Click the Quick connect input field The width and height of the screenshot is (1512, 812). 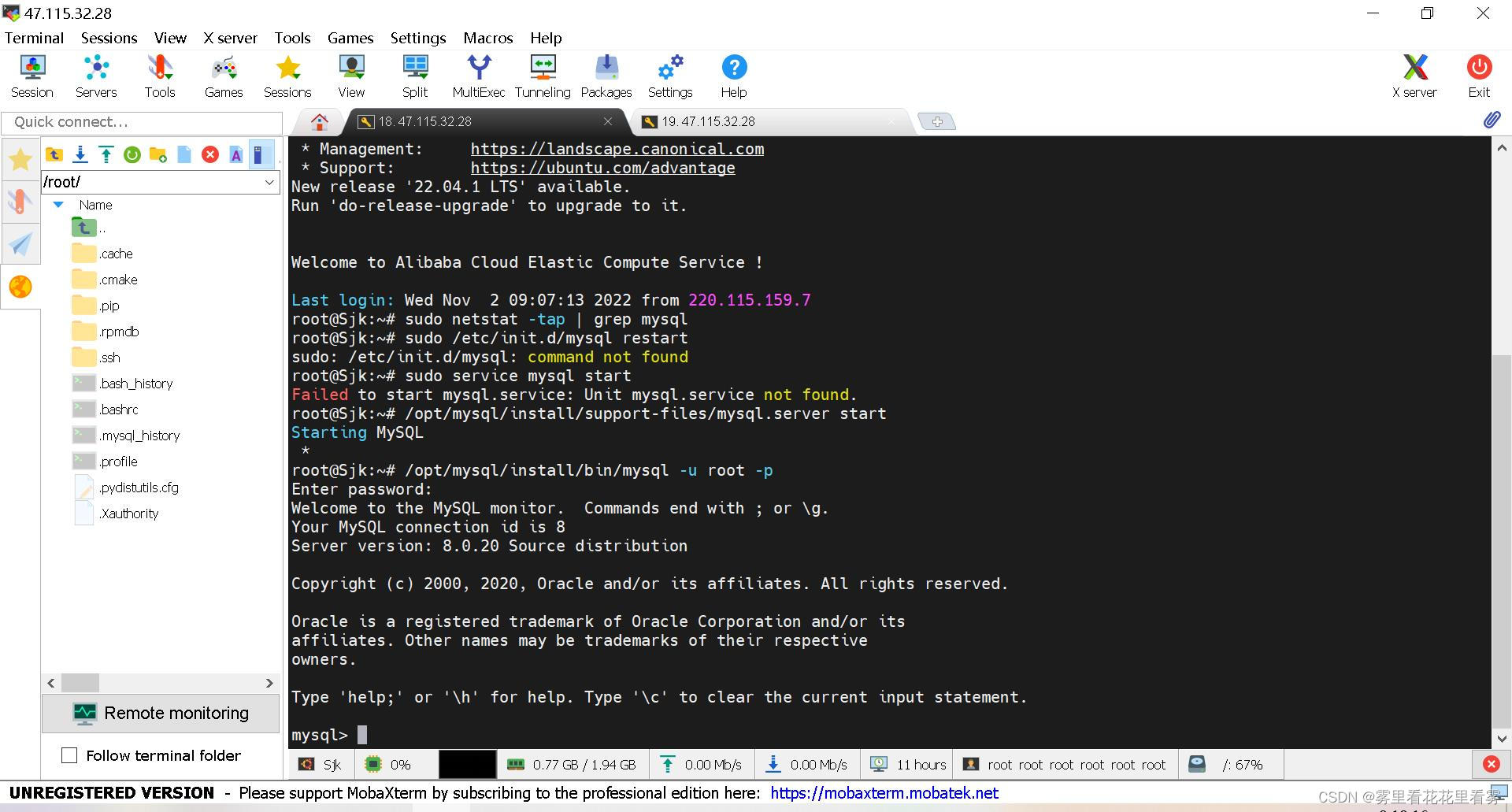pos(142,122)
